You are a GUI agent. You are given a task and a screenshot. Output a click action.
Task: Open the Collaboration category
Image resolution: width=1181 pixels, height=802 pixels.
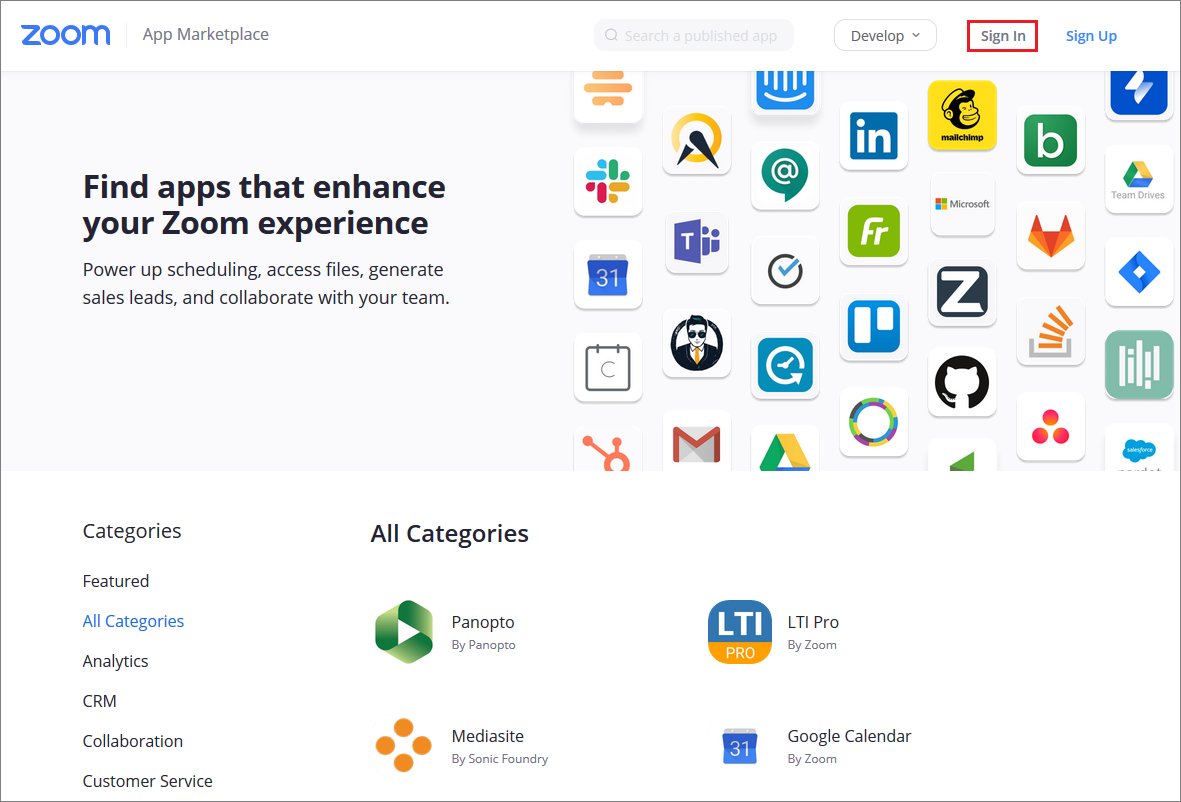pos(133,741)
